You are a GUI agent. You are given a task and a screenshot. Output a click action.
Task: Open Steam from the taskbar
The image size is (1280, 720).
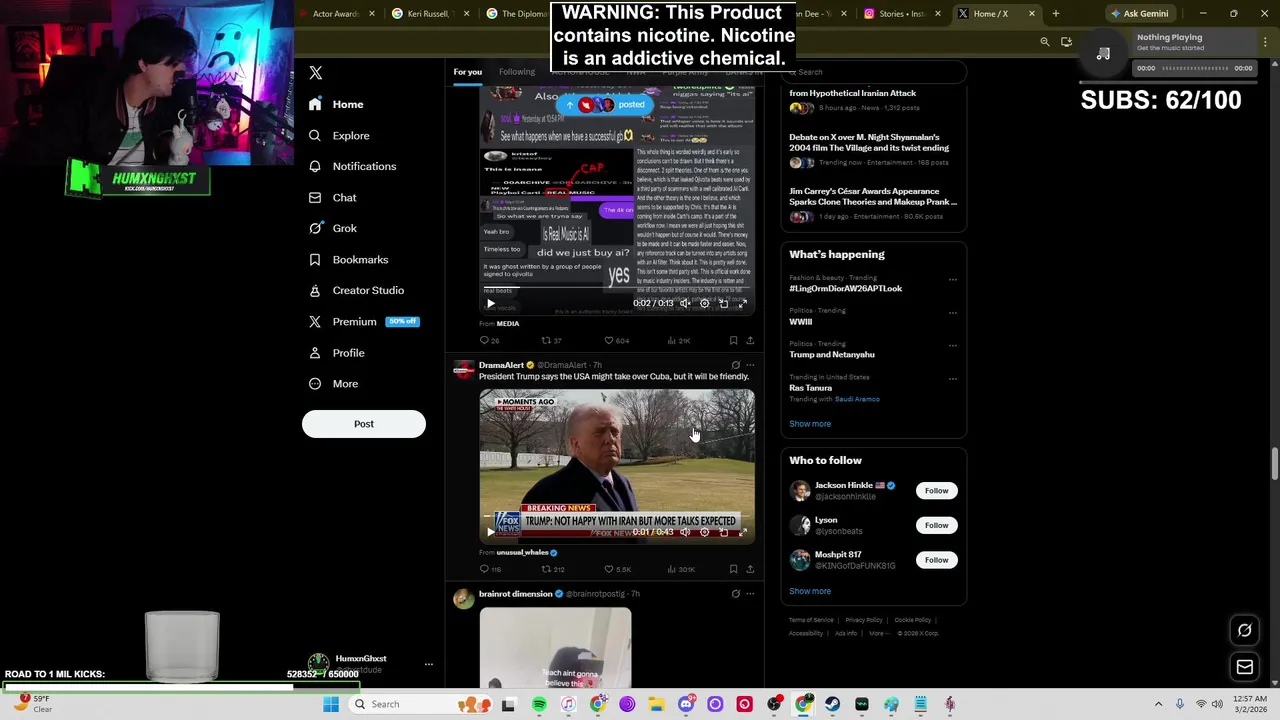pyautogui.click(x=832, y=704)
